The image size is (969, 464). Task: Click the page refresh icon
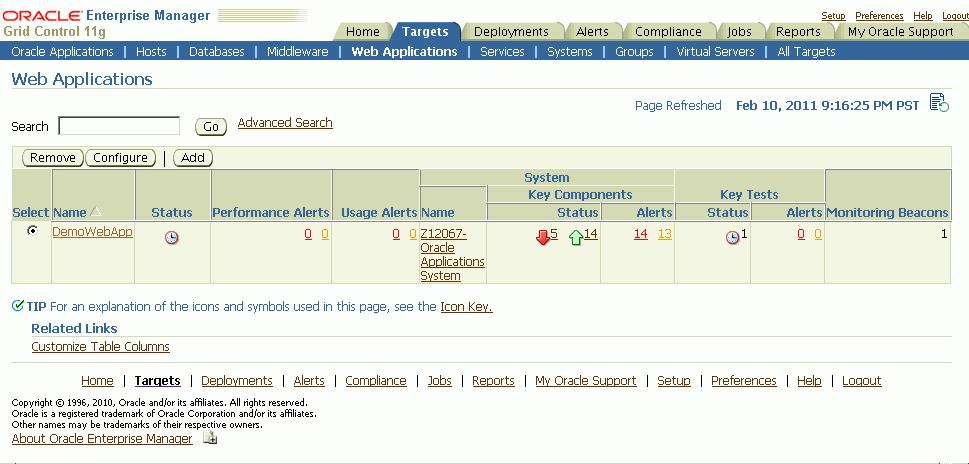point(939,103)
